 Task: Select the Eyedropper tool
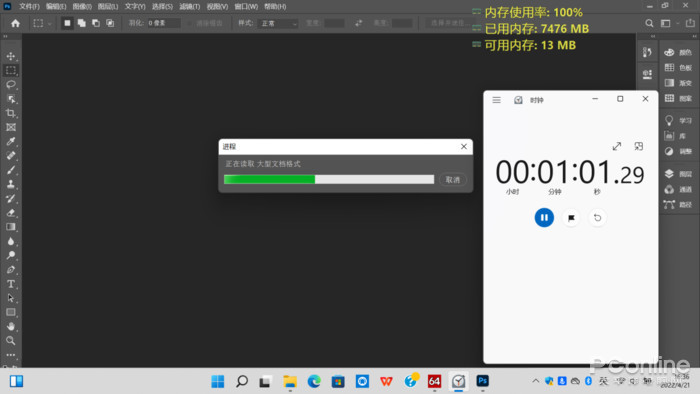(x=11, y=141)
